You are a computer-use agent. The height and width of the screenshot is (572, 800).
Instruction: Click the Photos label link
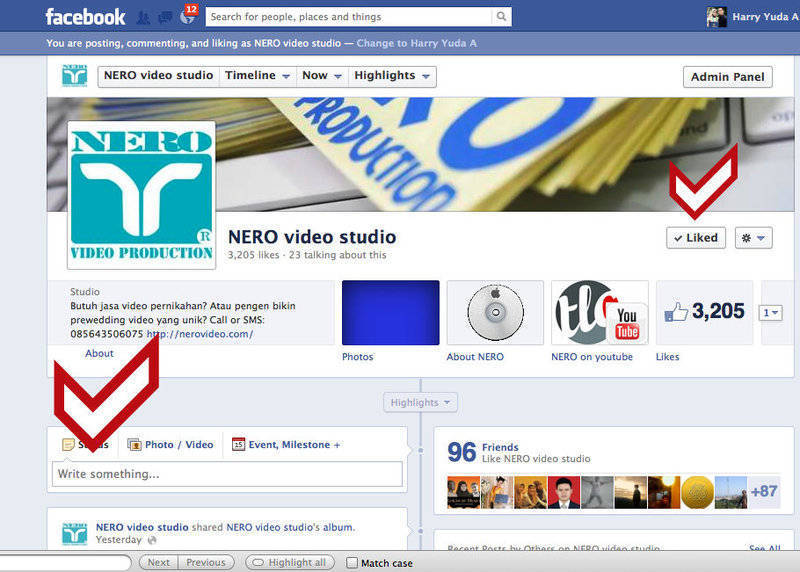click(358, 357)
